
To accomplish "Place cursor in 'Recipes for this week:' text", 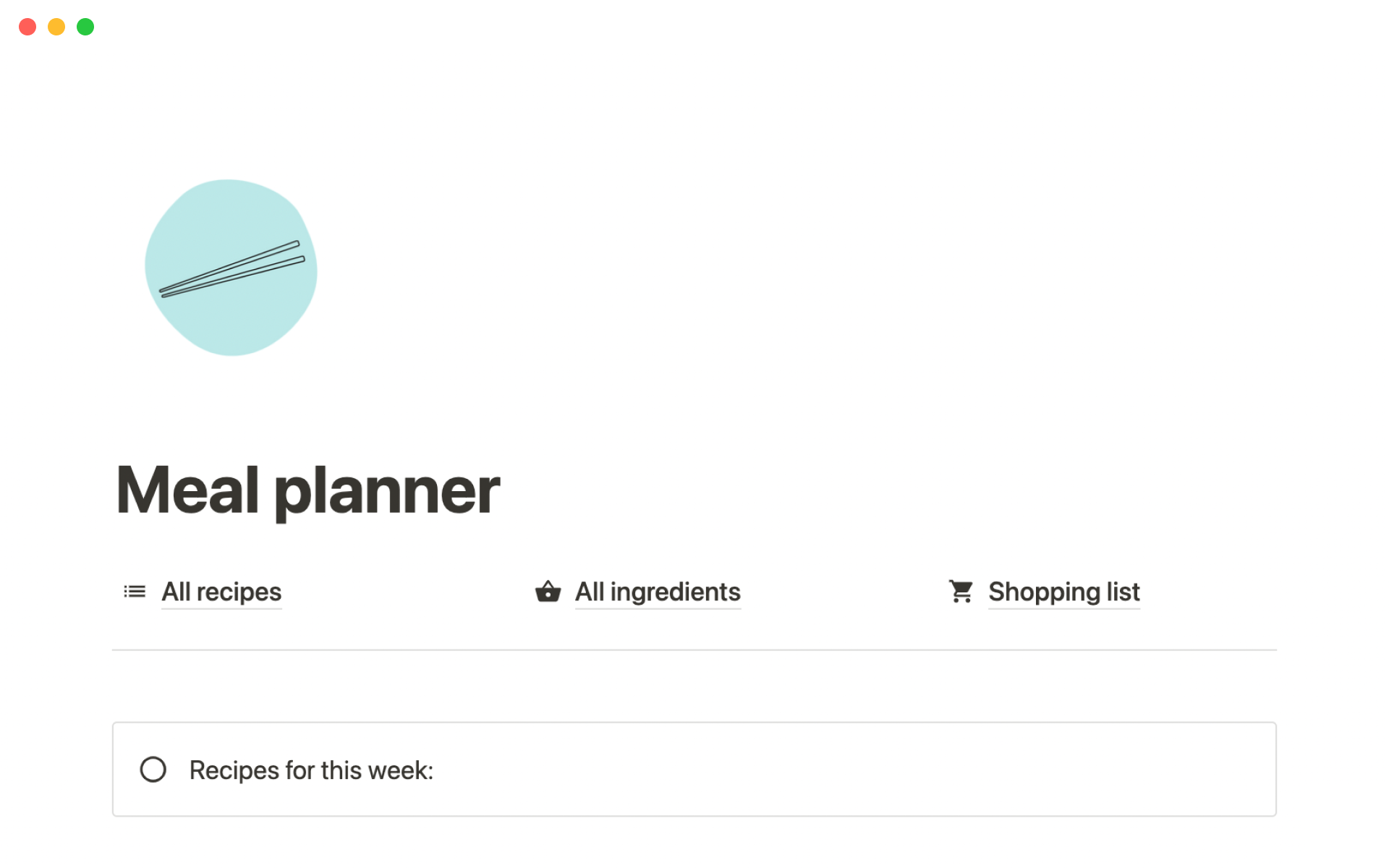I will (x=311, y=770).
